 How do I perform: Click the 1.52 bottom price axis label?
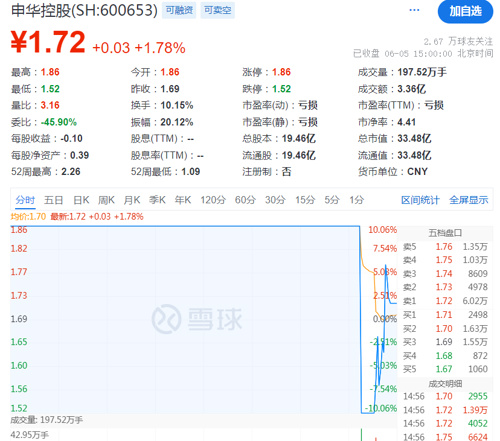[x=19, y=408]
